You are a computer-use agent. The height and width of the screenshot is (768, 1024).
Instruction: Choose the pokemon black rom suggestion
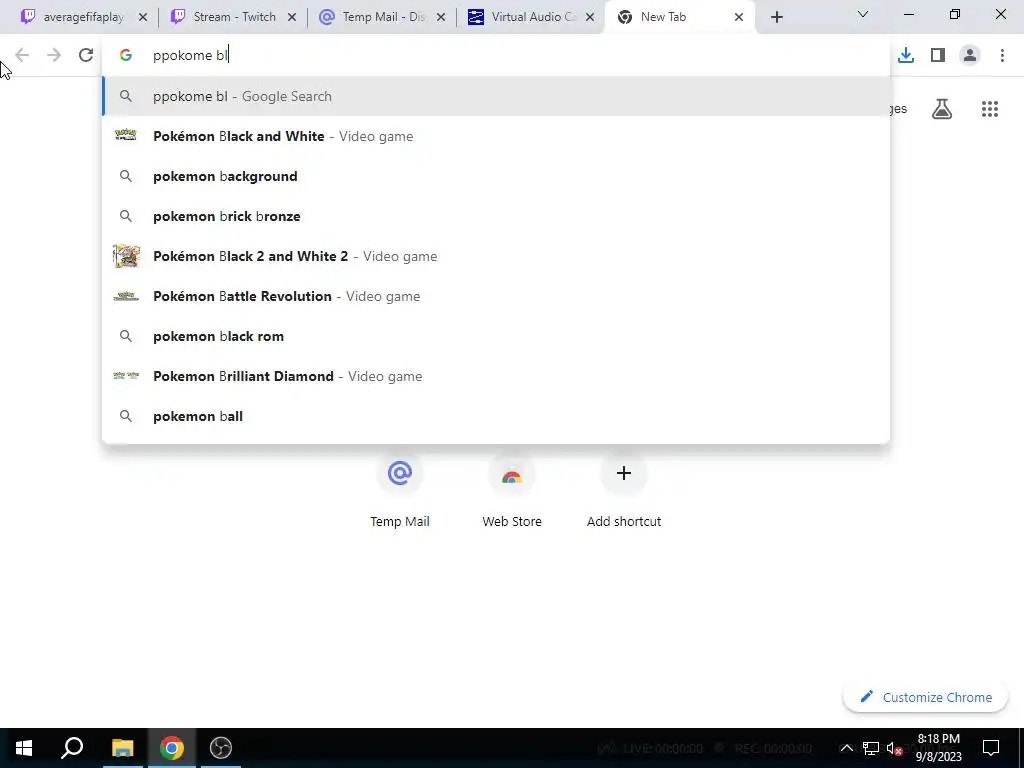[x=496, y=336]
